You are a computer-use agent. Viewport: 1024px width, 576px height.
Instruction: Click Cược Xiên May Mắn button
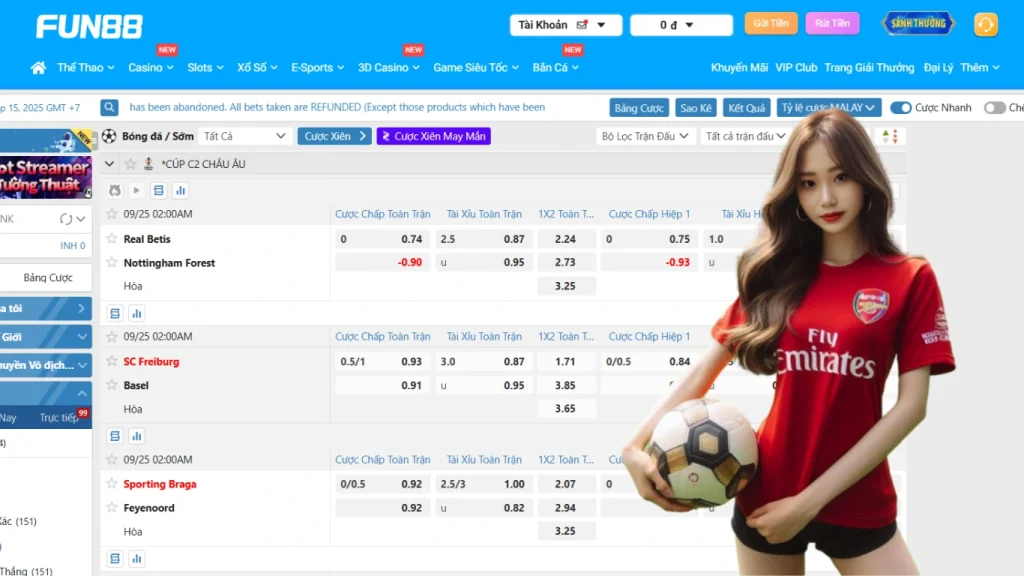tap(434, 136)
